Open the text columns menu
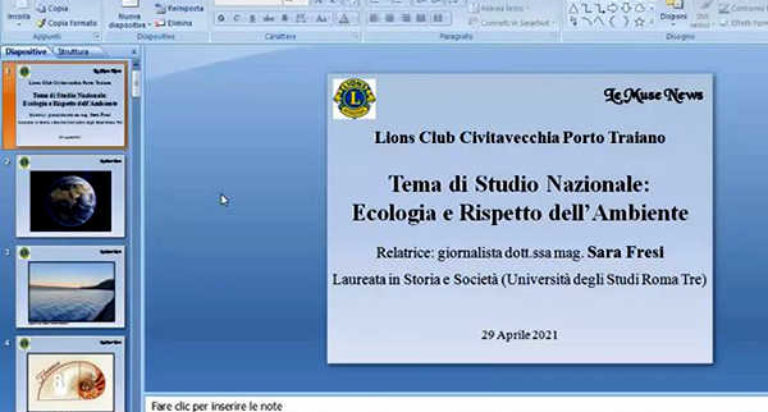The height and width of the screenshot is (412, 768). point(439,18)
